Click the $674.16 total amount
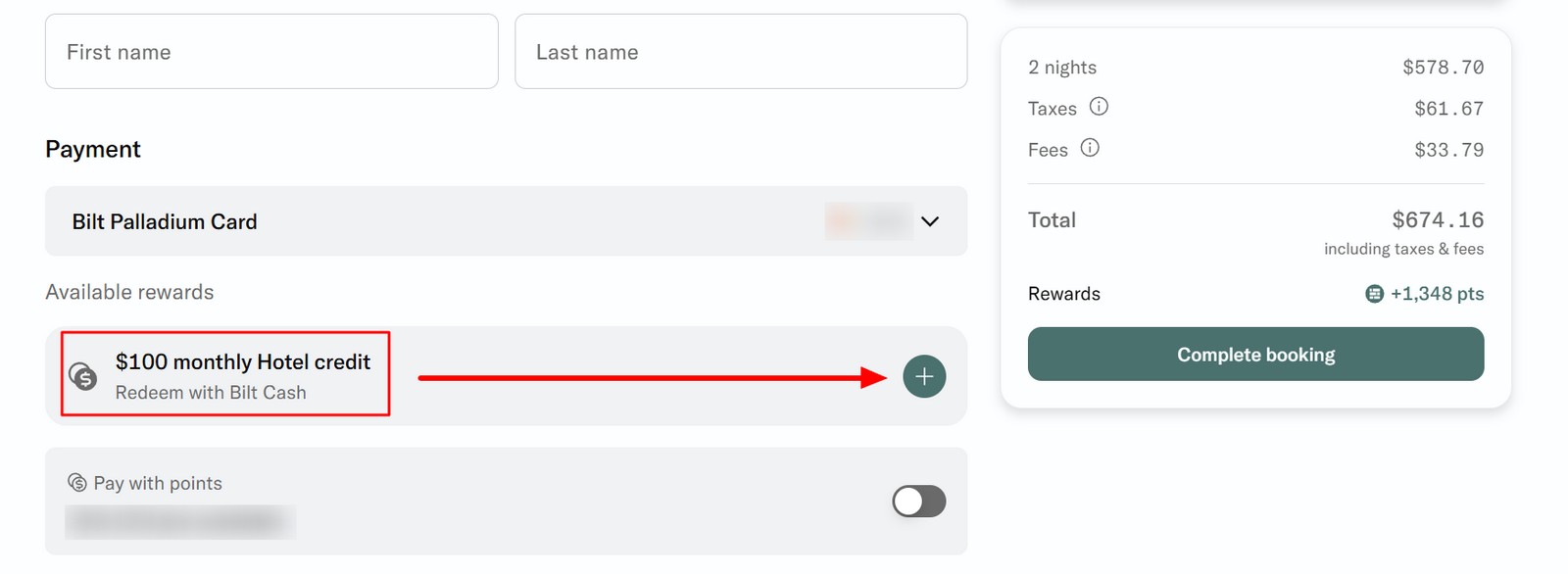The height and width of the screenshot is (574, 1568). click(x=1438, y=219)
